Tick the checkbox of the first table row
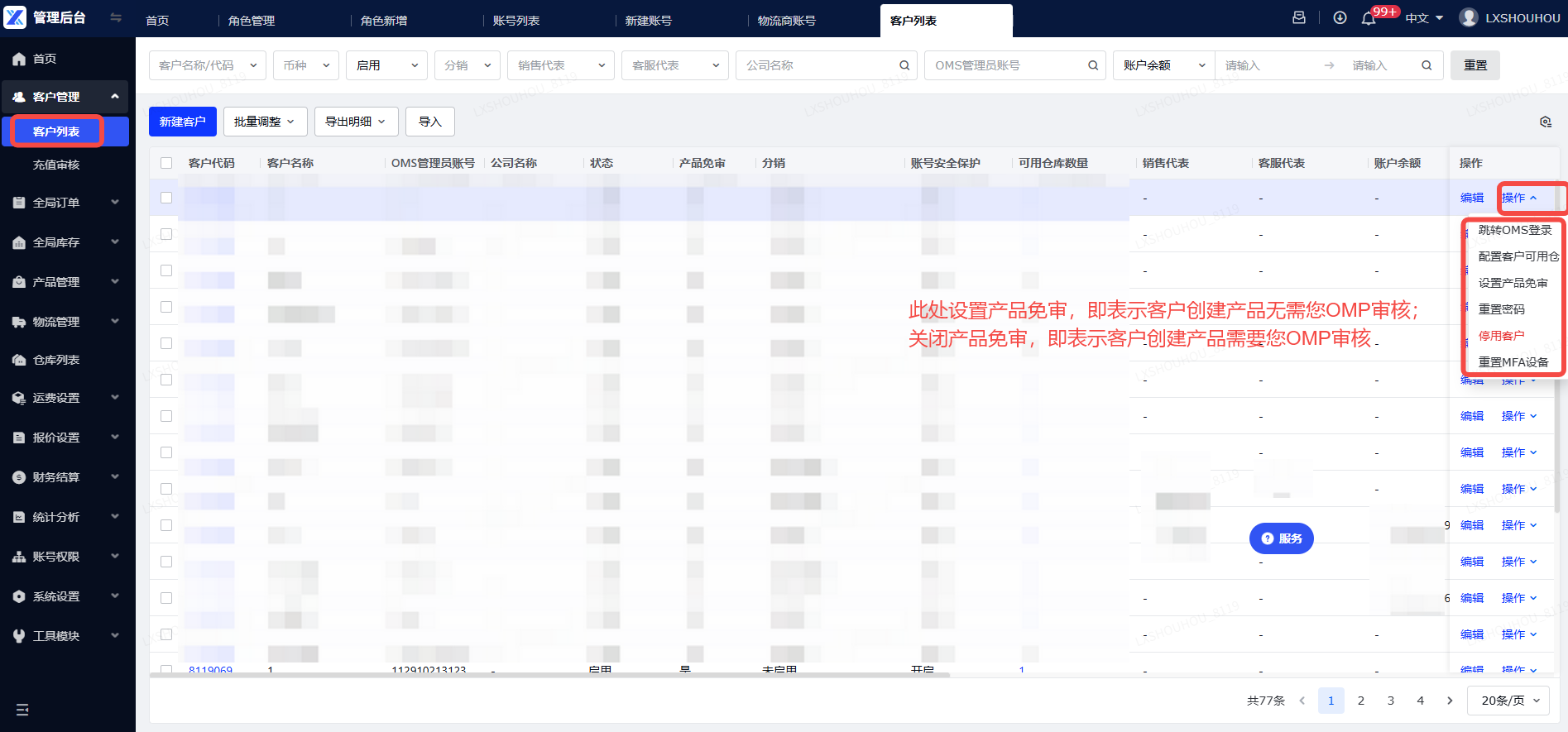This screenshot has width=1568, height=732. coord(166,198)
